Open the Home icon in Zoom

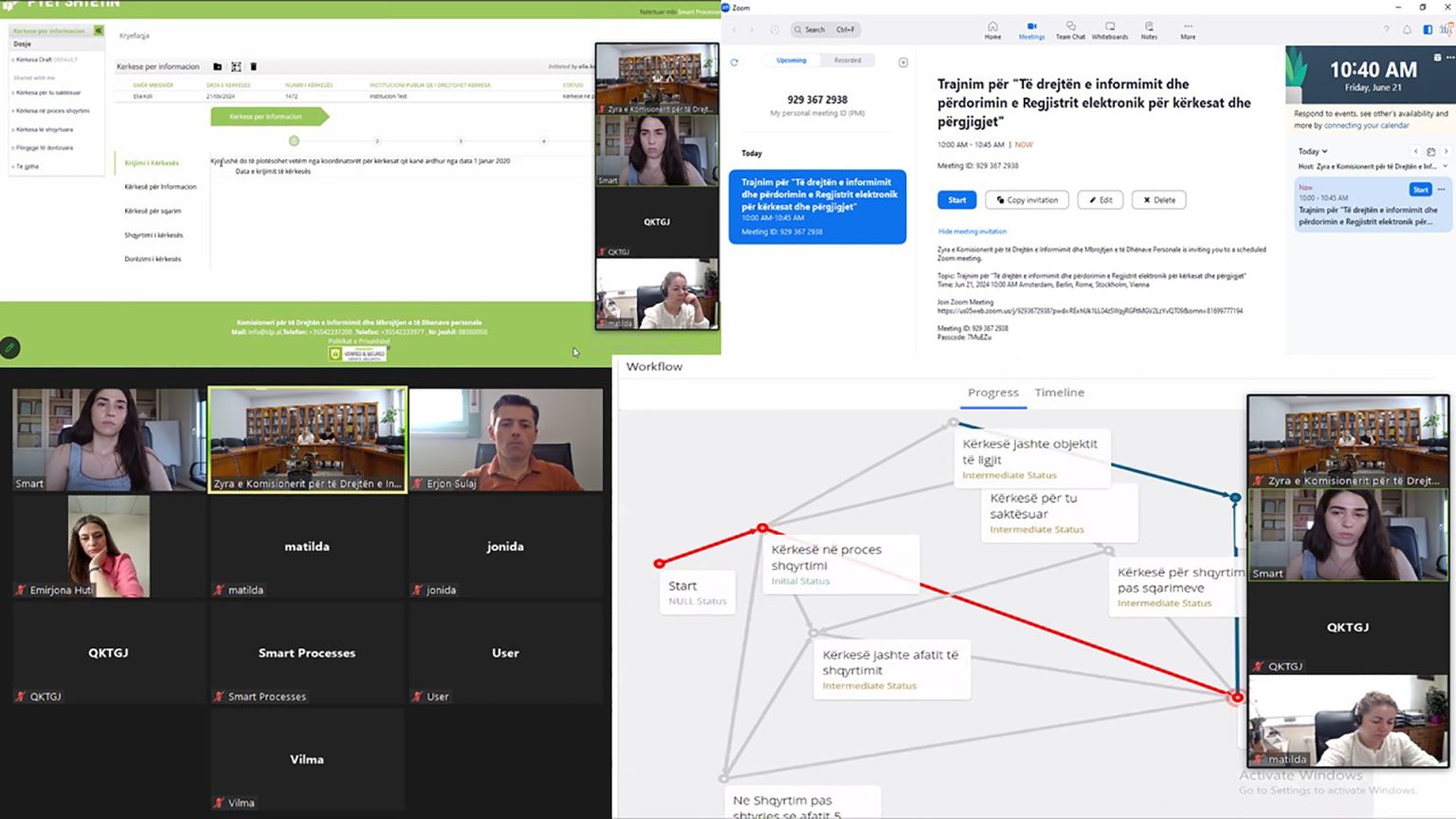(x=992, y=29)
